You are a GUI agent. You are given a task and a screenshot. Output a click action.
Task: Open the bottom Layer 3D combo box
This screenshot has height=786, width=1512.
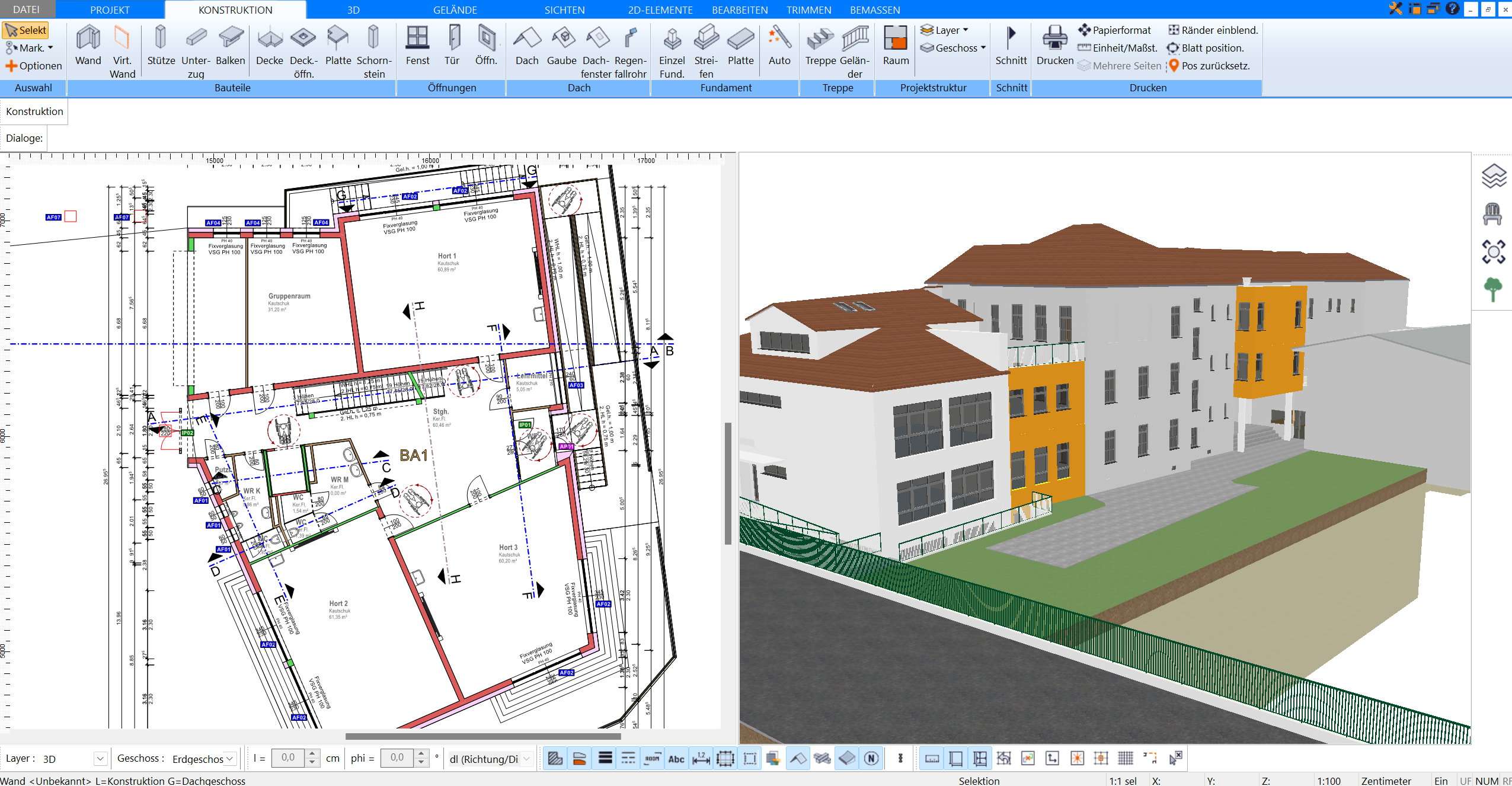pos(74,758)
